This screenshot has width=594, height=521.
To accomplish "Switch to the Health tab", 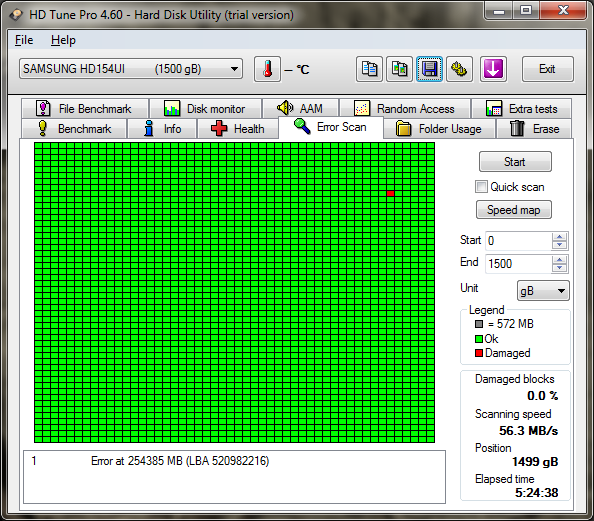I will pos(238,128).
